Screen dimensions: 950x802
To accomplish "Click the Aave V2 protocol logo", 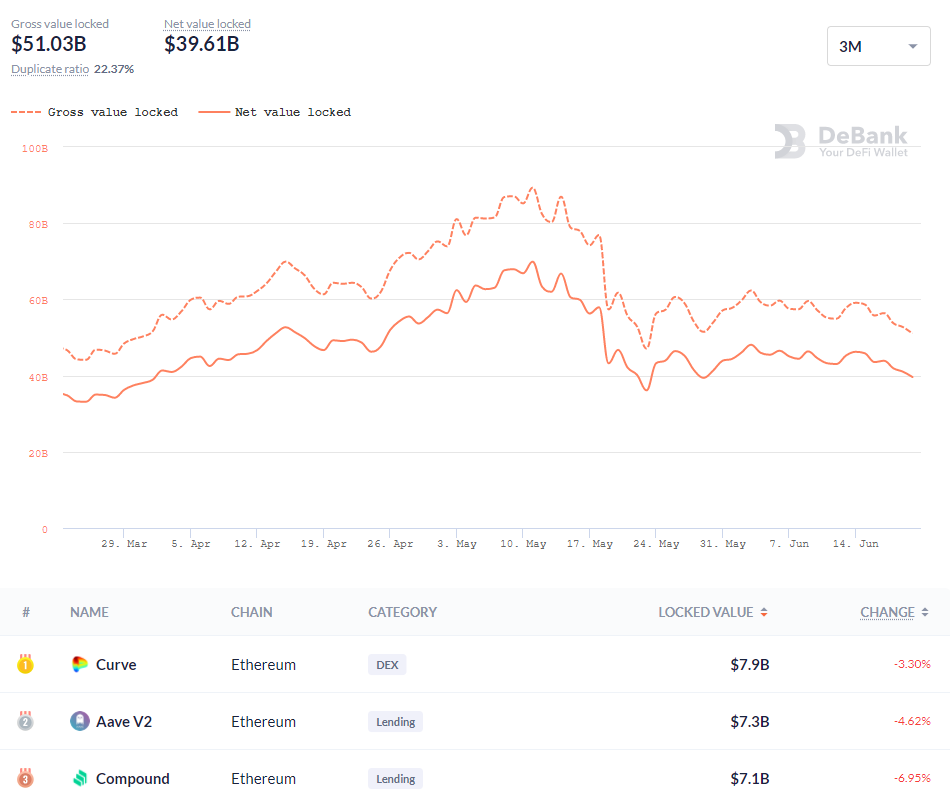I will 80,721.
